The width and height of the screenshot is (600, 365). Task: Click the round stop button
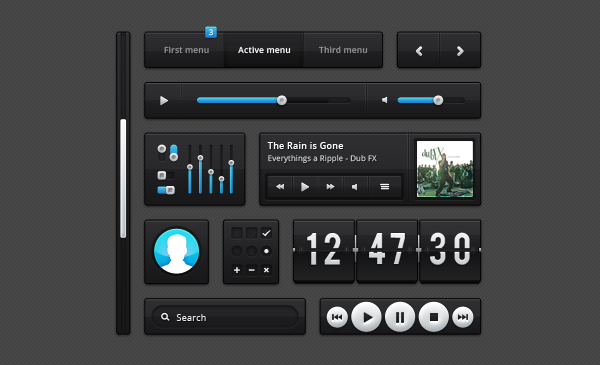[x=434, y=317]
